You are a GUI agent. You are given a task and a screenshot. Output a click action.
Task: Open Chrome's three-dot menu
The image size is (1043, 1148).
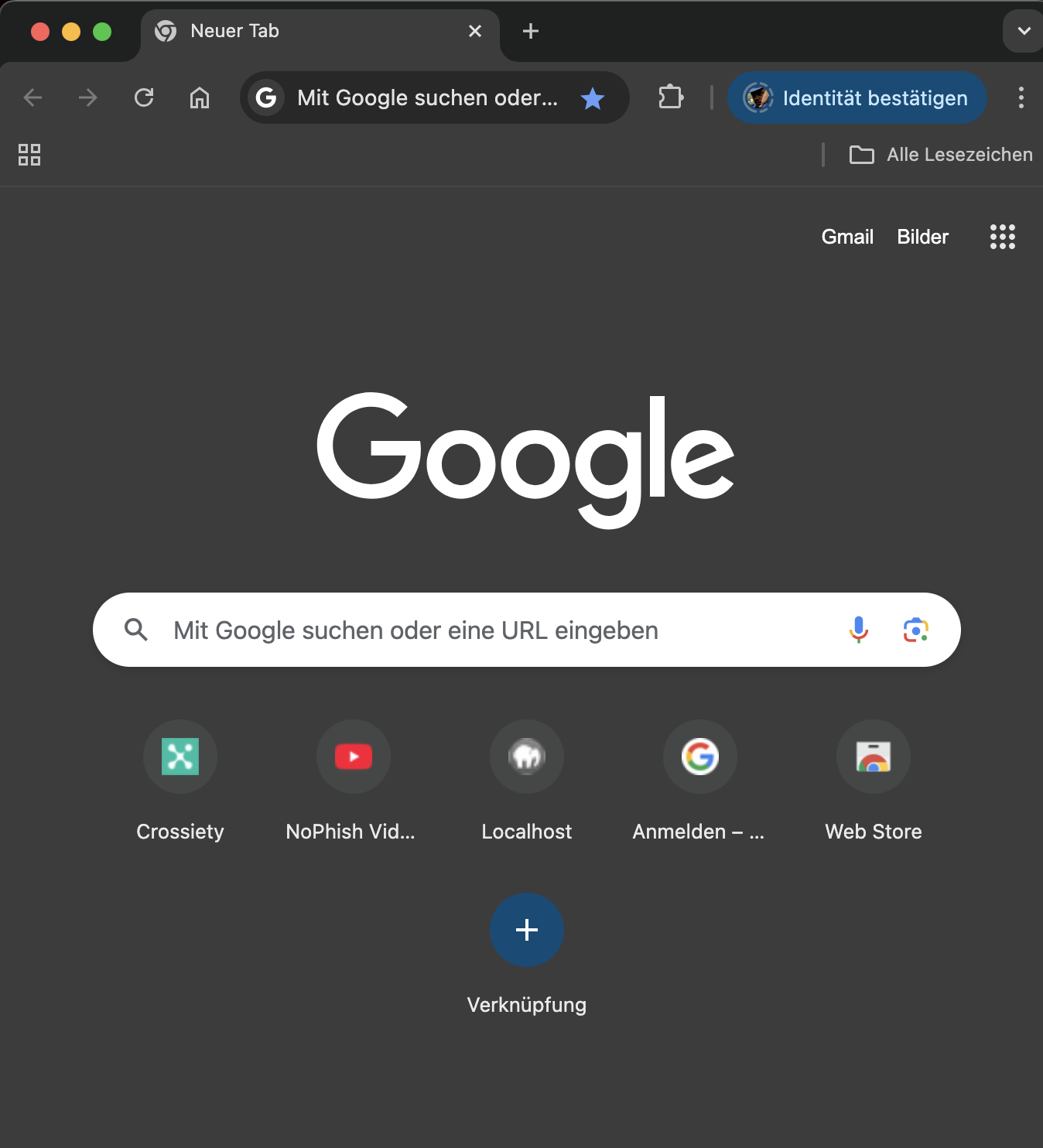pos(1021,97)
